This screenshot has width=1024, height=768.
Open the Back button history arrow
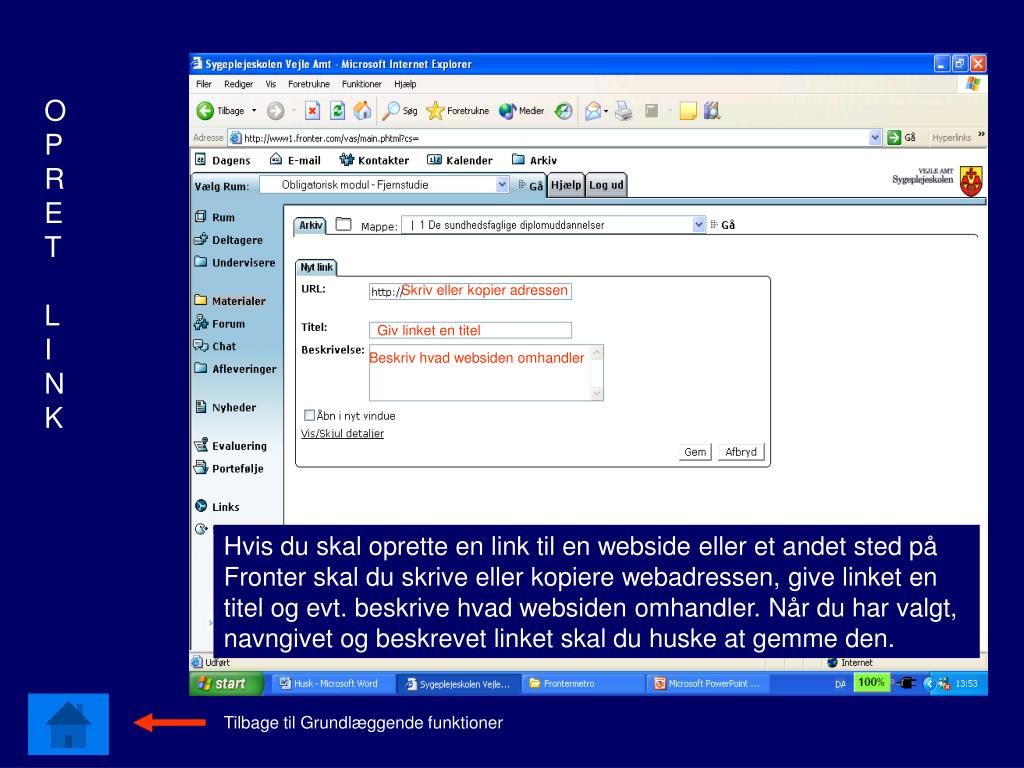(x=254, y=111)
